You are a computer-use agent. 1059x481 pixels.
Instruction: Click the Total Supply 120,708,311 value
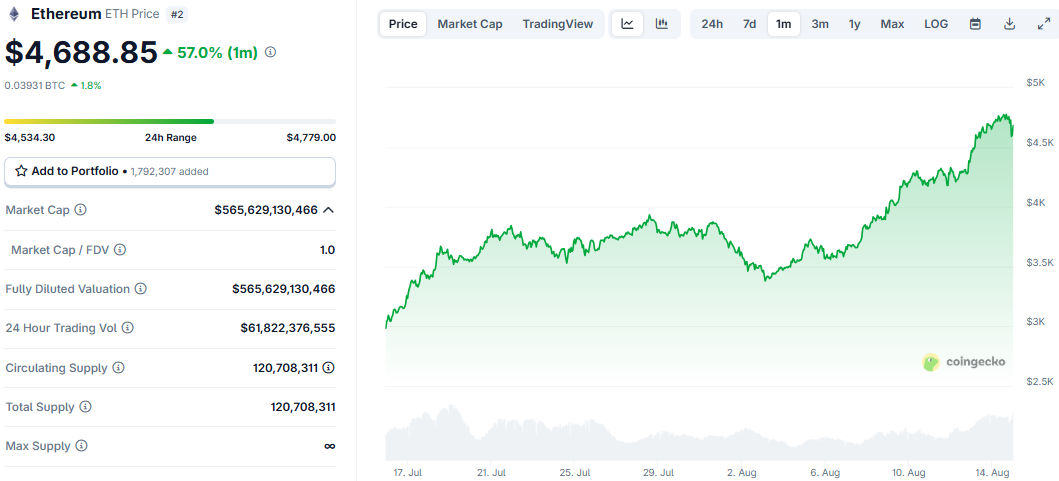(x=303, y=407)
